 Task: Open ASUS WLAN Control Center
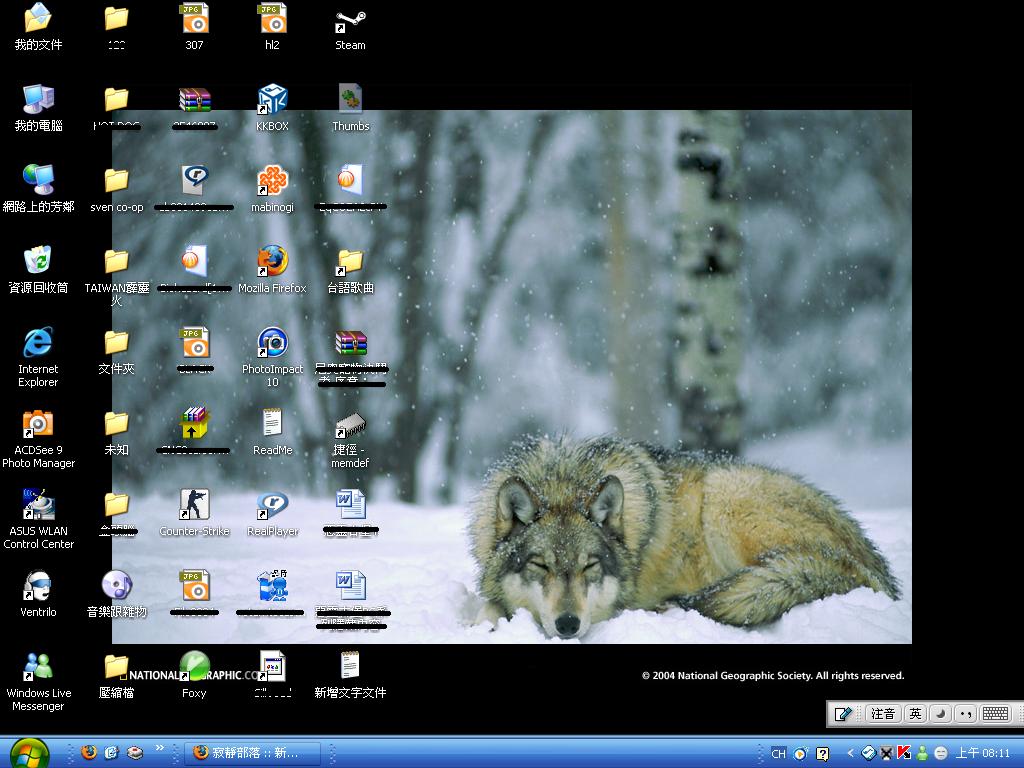pos(38,519)
